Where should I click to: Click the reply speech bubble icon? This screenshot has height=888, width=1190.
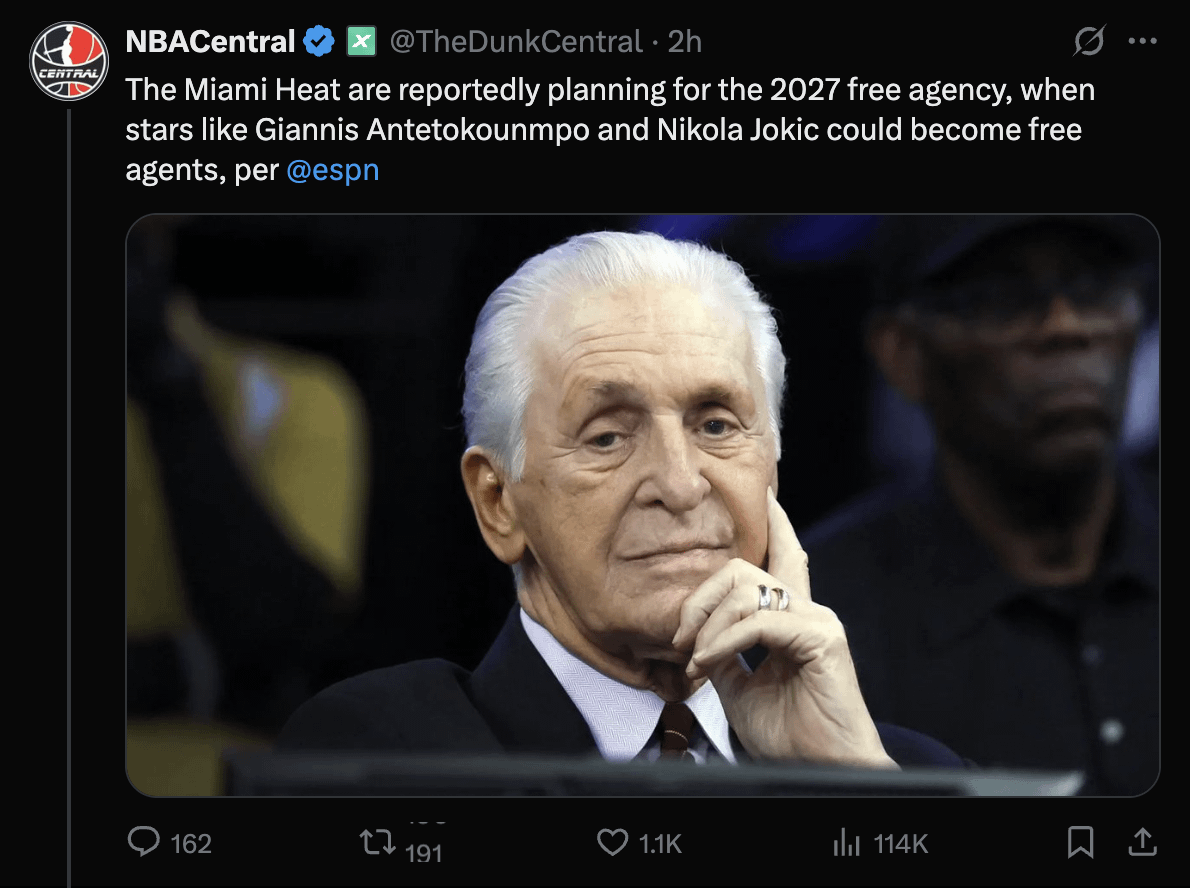point(144,843)
